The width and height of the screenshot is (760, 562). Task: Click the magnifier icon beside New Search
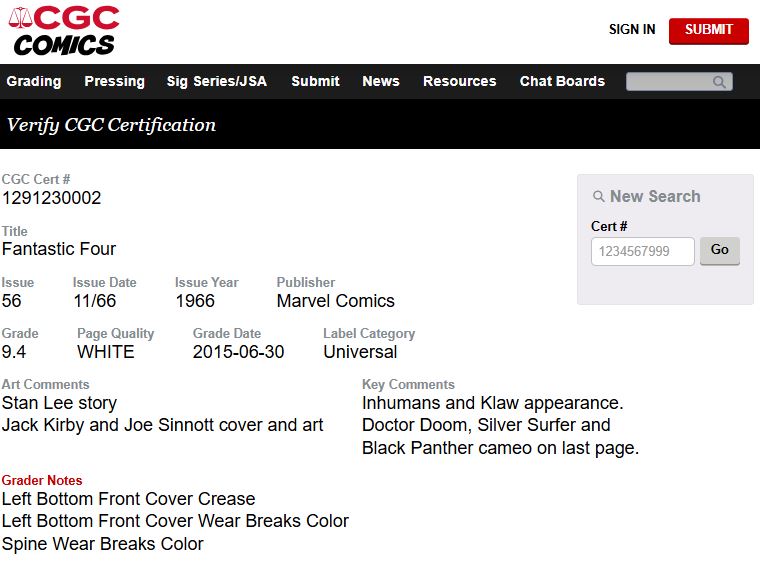599,197
